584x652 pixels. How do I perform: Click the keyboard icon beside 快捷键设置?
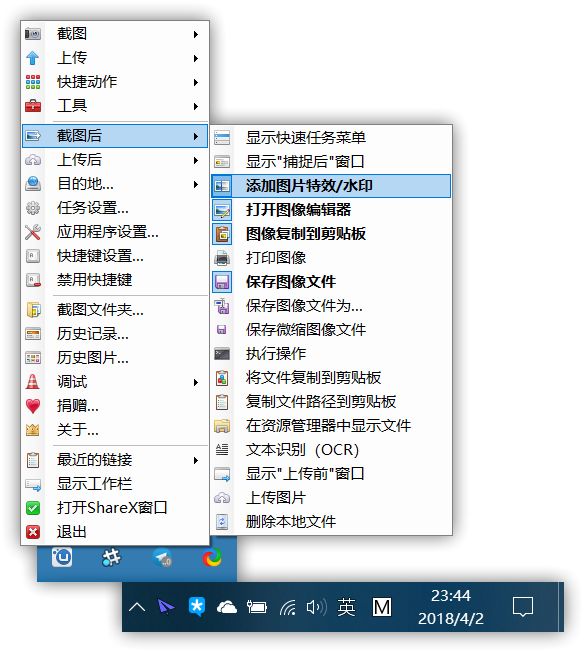point(33,256)
